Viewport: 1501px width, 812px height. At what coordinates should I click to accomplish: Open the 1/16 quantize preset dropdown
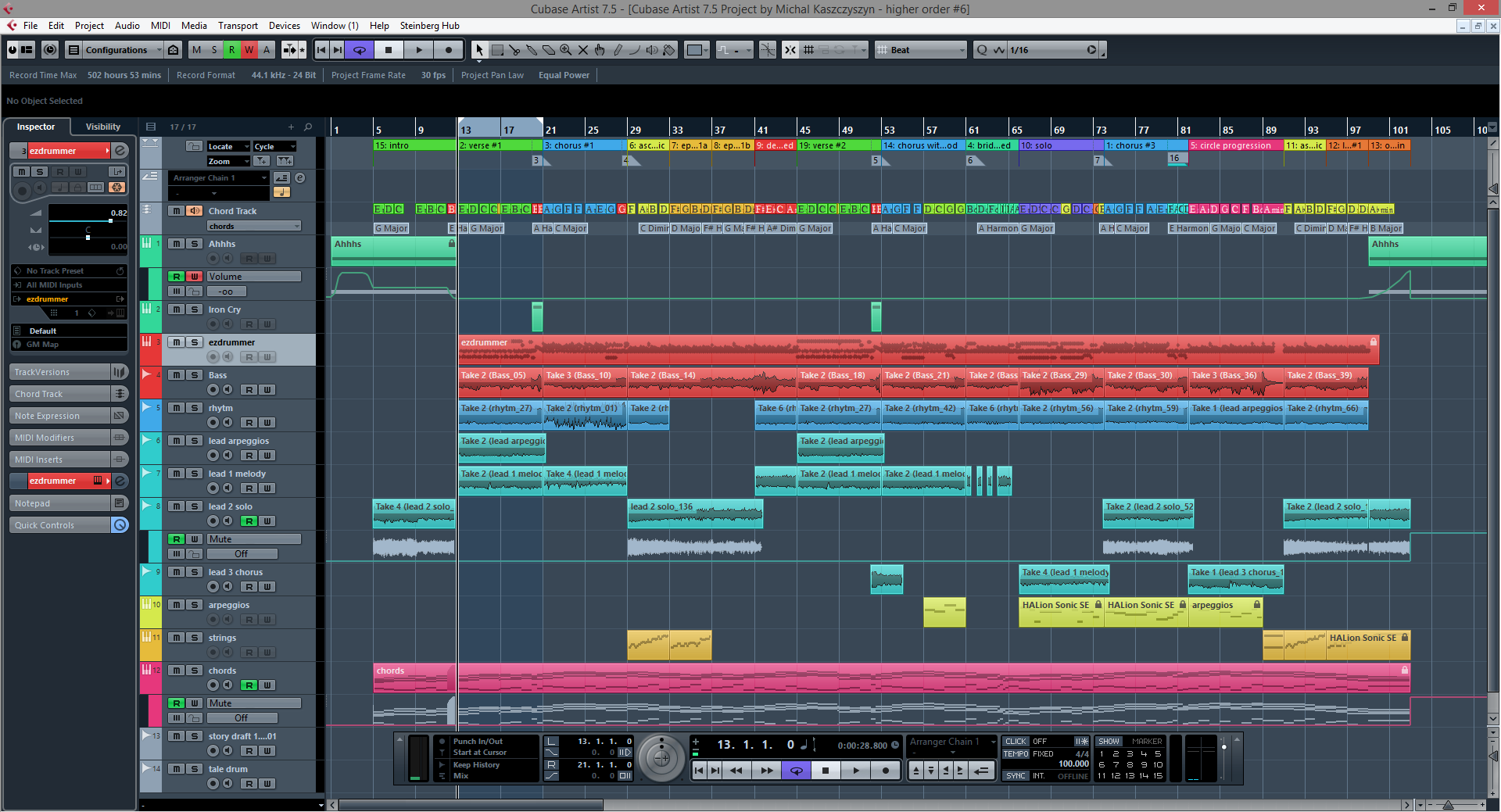tap(1052, 50)
